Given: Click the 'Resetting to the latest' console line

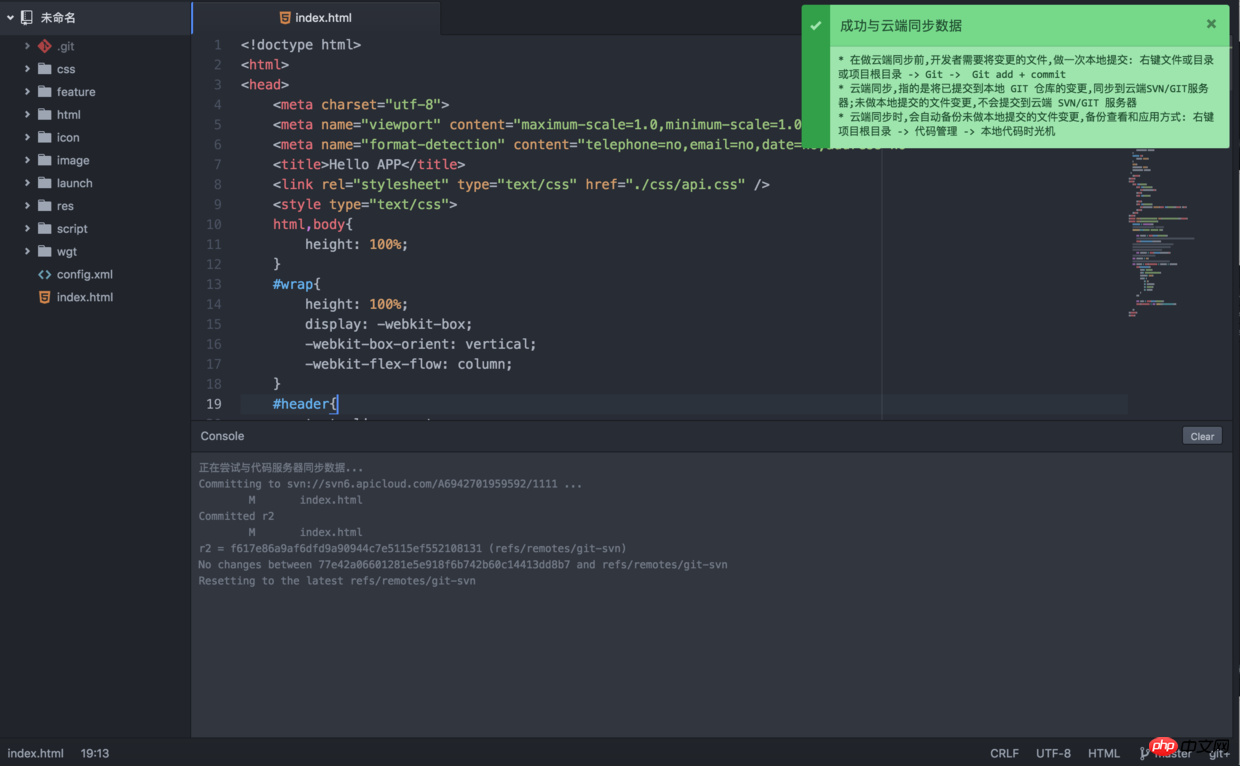Looking at the screenshot, I should click(x=337, y=581).
